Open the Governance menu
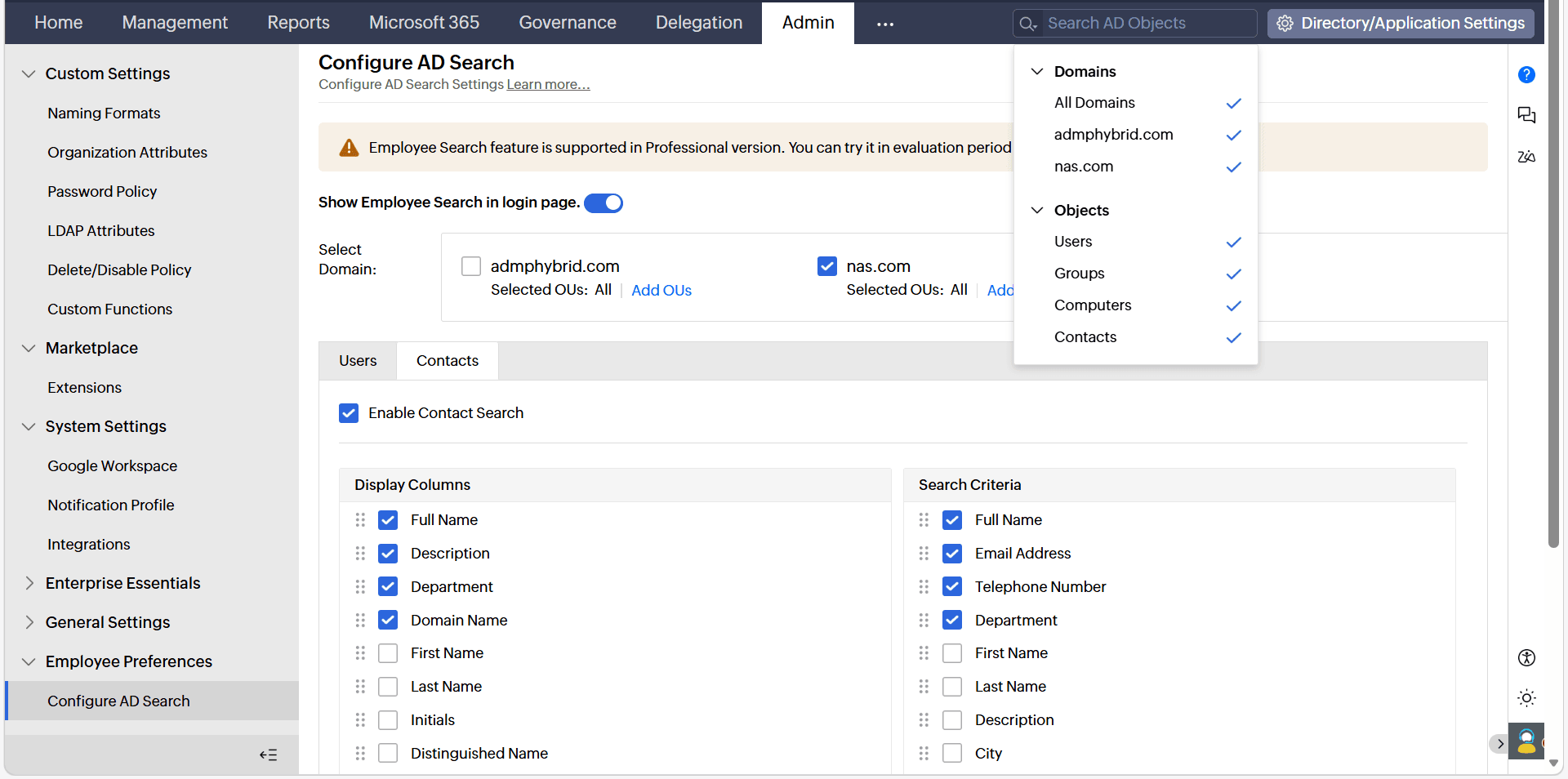 (567, 22)
